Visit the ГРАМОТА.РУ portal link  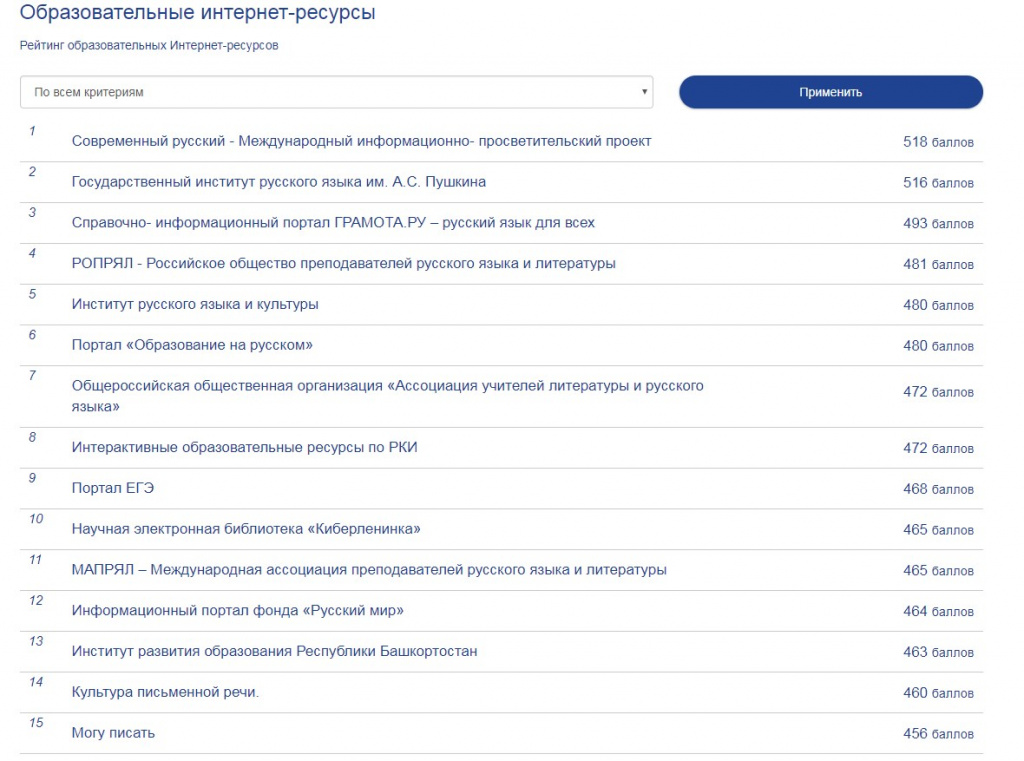pos(333,223)
